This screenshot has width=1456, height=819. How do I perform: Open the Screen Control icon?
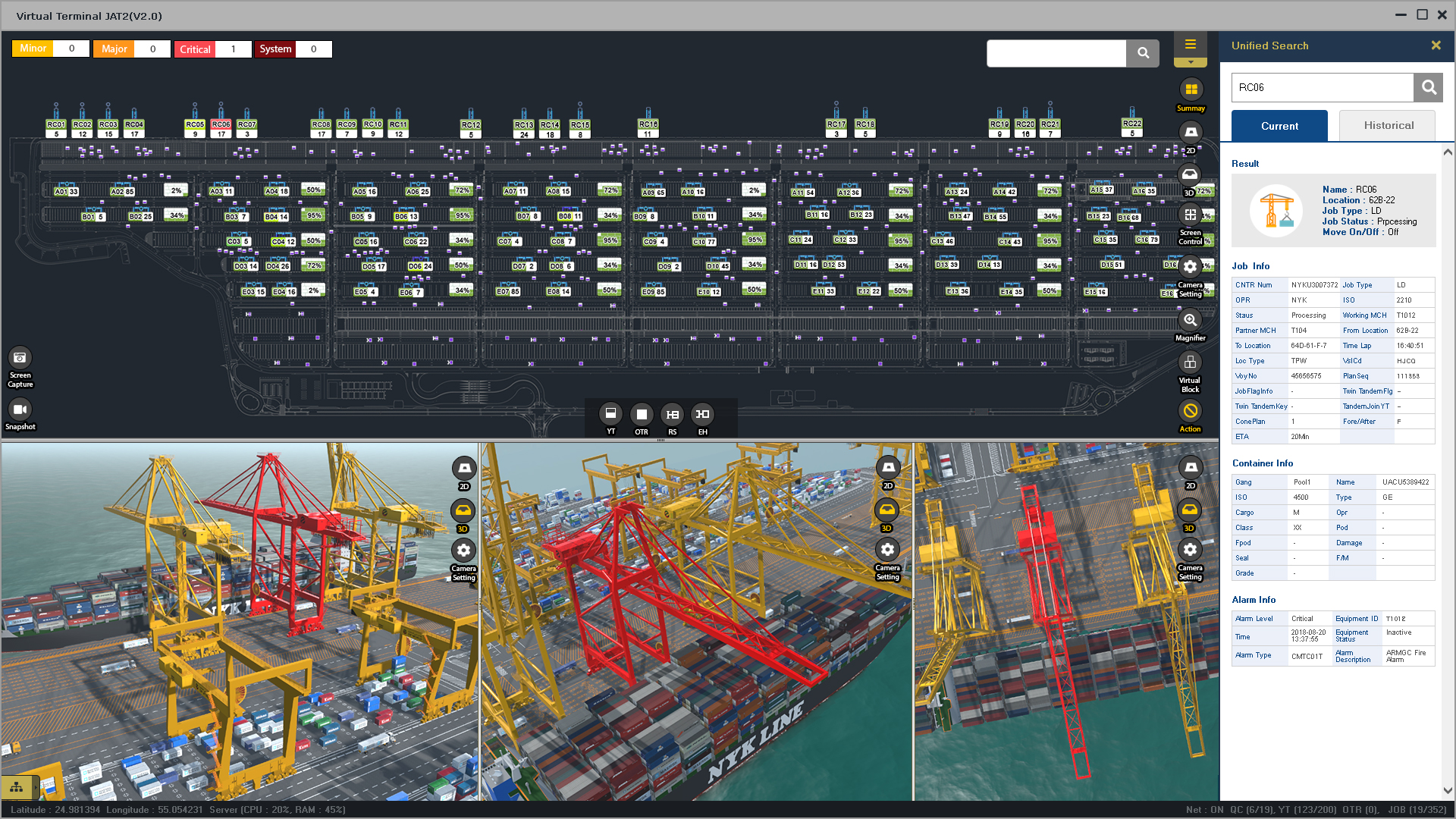point(1190,216)
